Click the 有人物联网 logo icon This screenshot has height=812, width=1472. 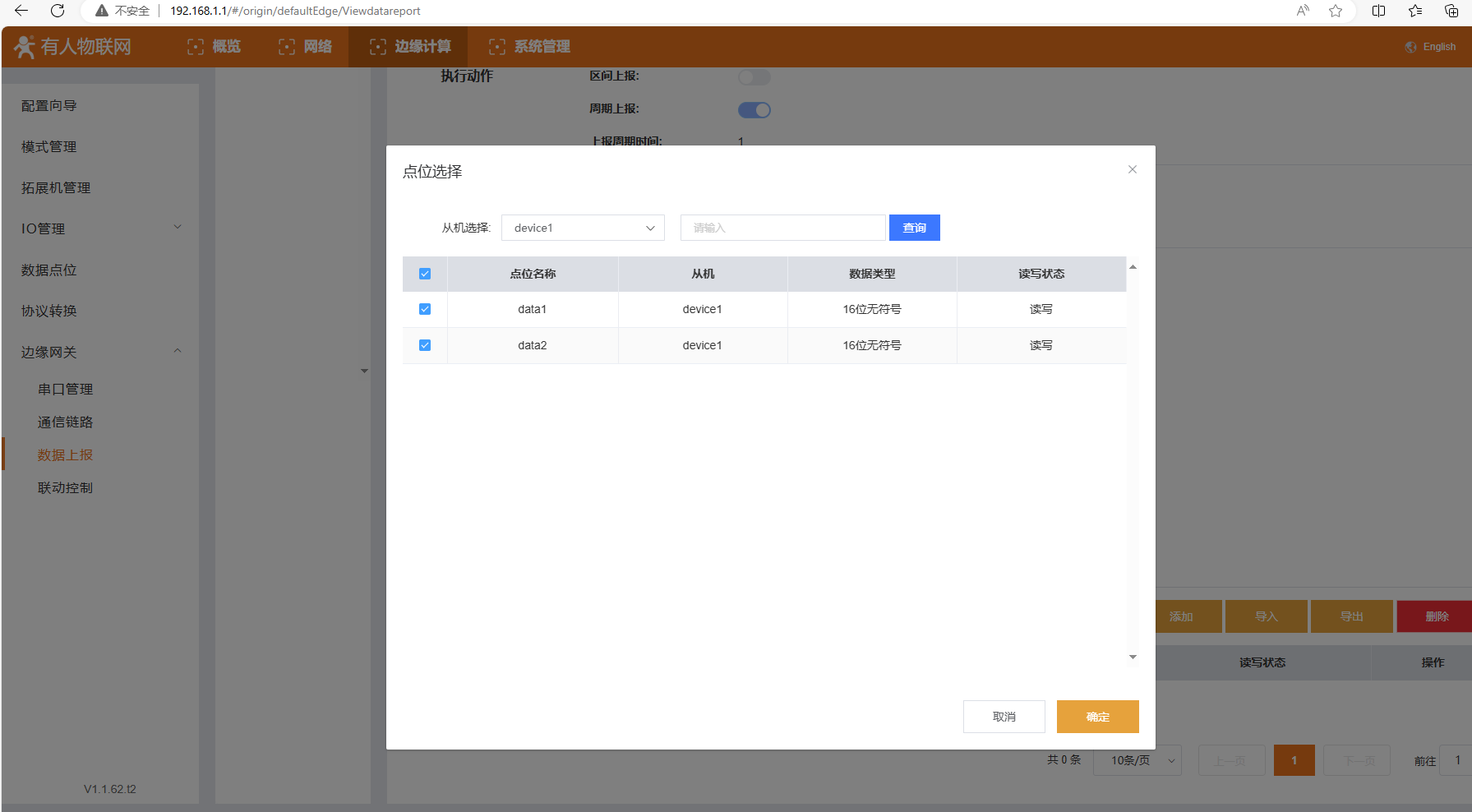point(25,47)
